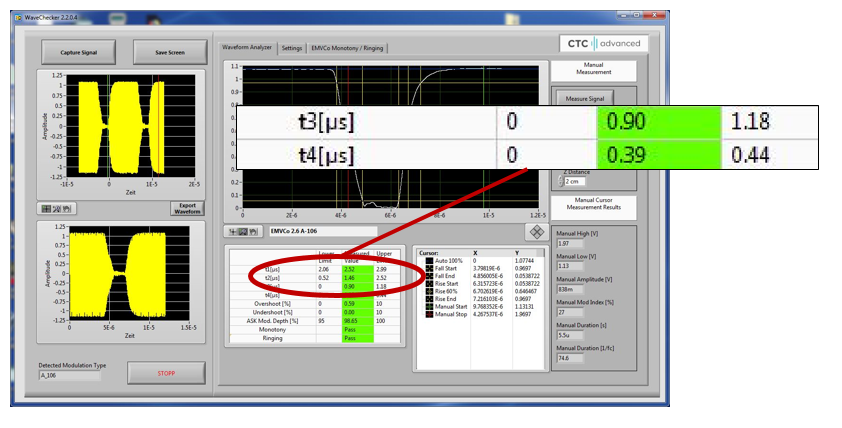Click the Overshoot [%] measured value 0.59
Image resolution: width=842 pixels, height=428 pixels.
pyautogui.click(x=358, y=303)
